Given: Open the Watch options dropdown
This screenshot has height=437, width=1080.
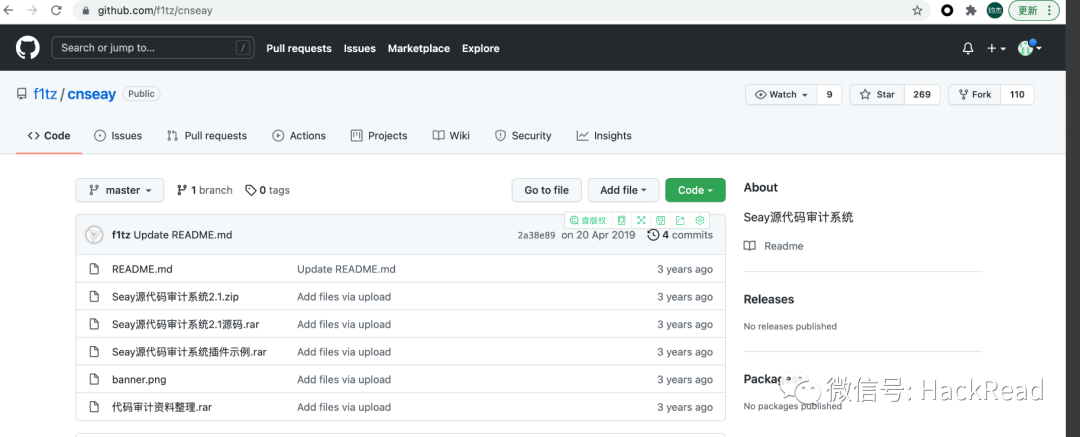Looking at the screenshot, I should pyautogui.click(x=781, y=94).
